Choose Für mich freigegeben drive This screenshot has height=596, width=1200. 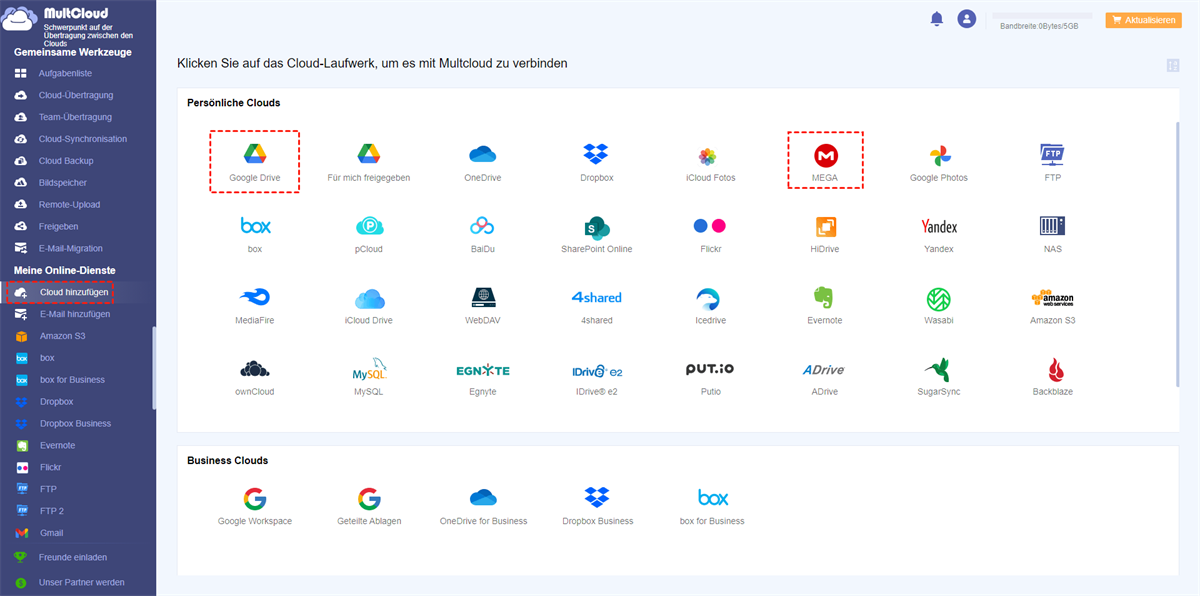tap(369, 155)
